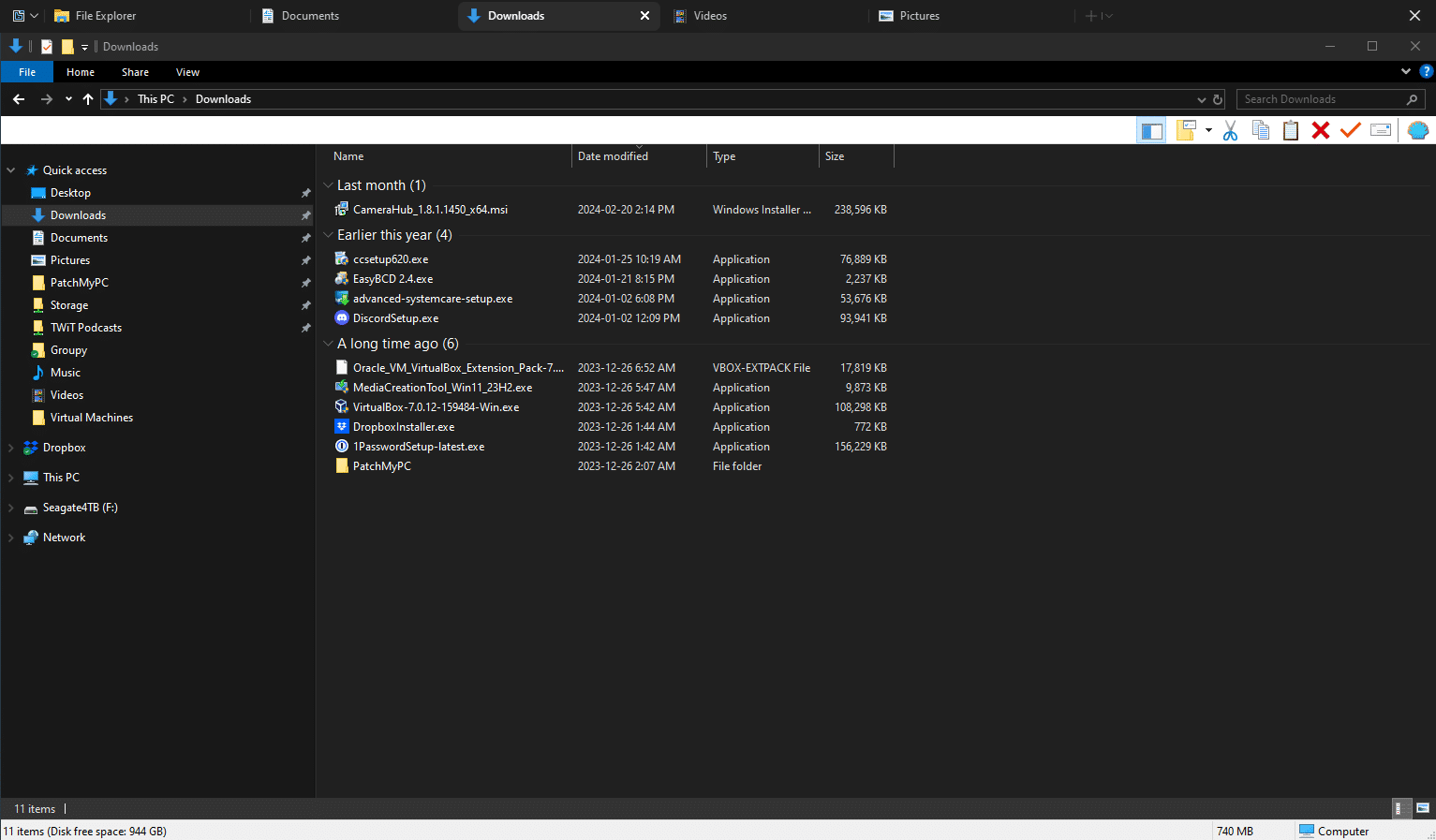The height and width of the screenshot is (840, 1436).
Task: Click the Paste clipboard icon
Action: [1291, 131]
